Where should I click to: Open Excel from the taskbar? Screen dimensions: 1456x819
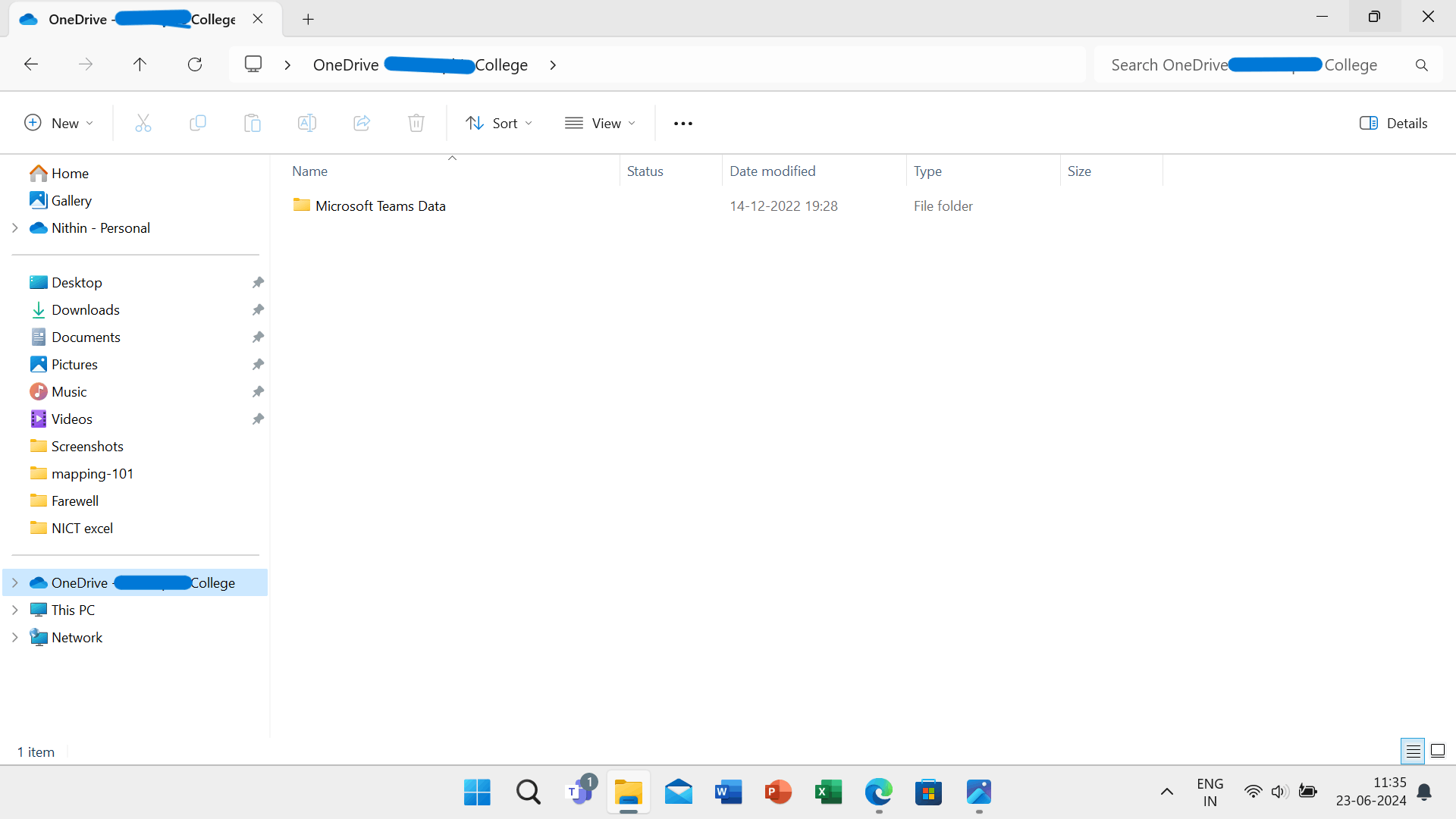[828, 792]
